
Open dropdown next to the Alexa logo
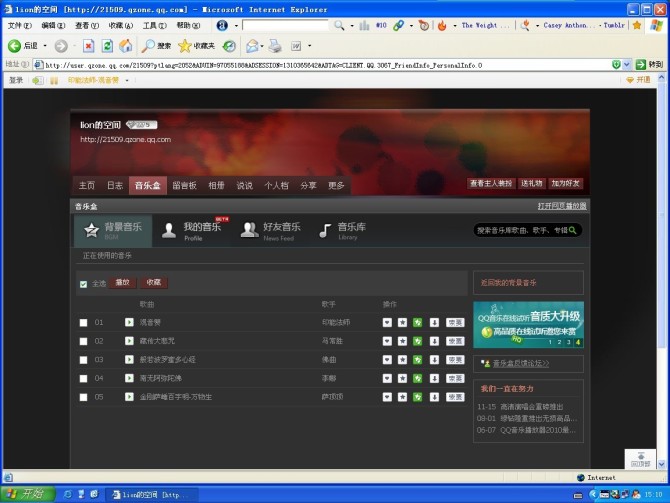(236, 26)
